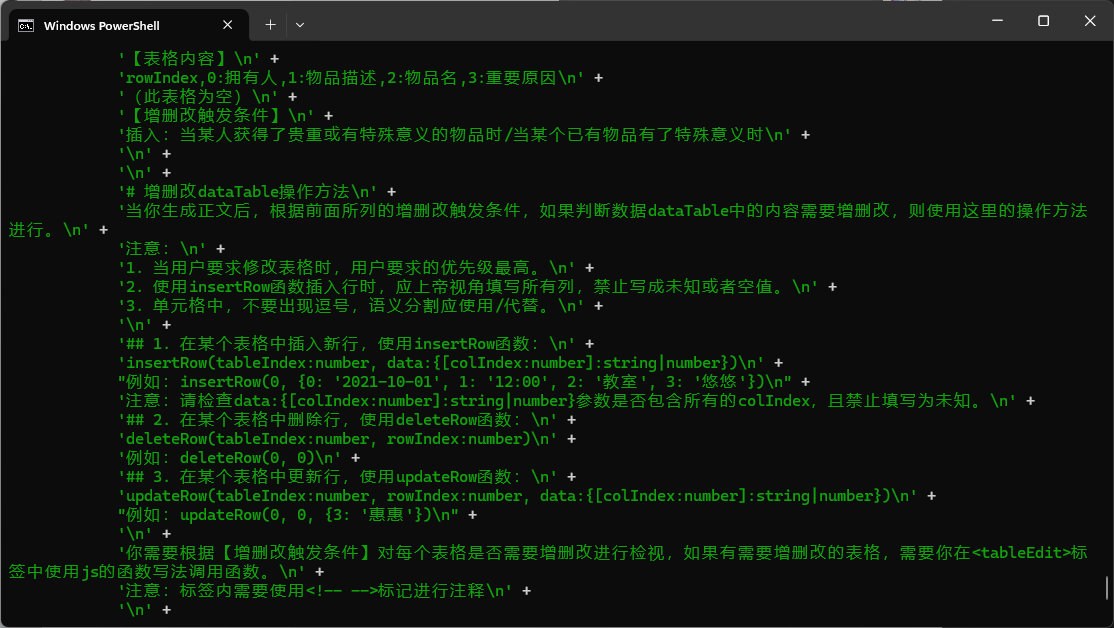Close the Windows PowerShell tab
The height and width of the screenshot is (628, 1114).
230,25
